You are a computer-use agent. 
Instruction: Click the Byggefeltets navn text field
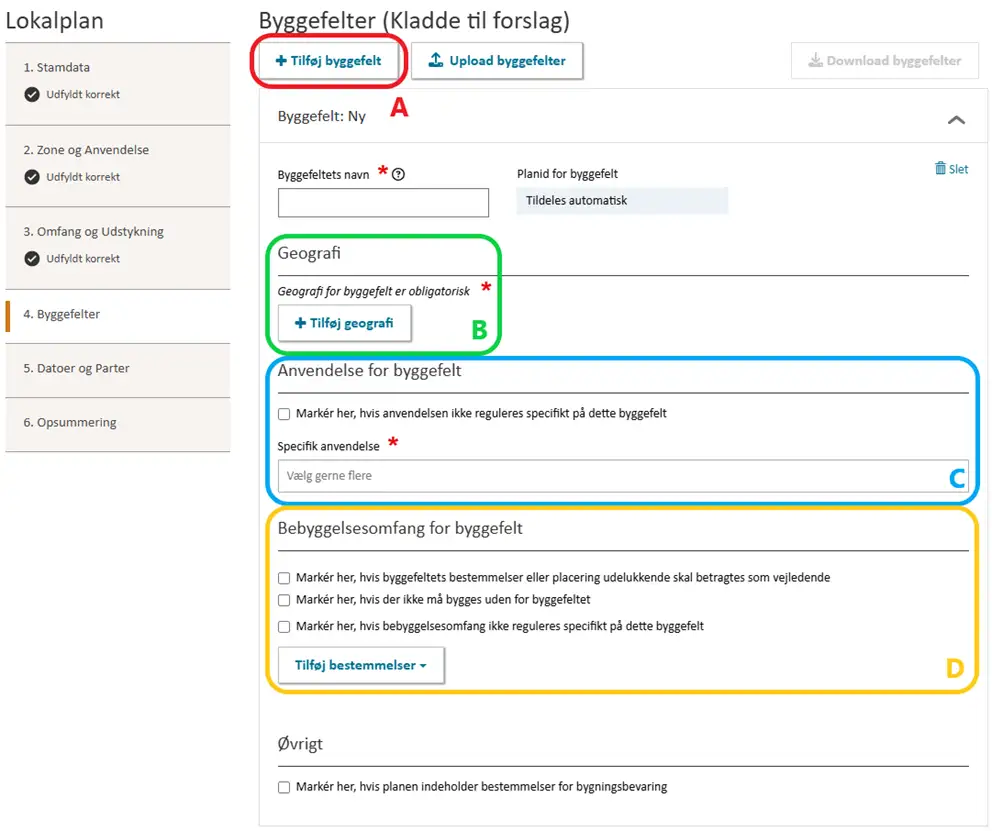point(383,203)
